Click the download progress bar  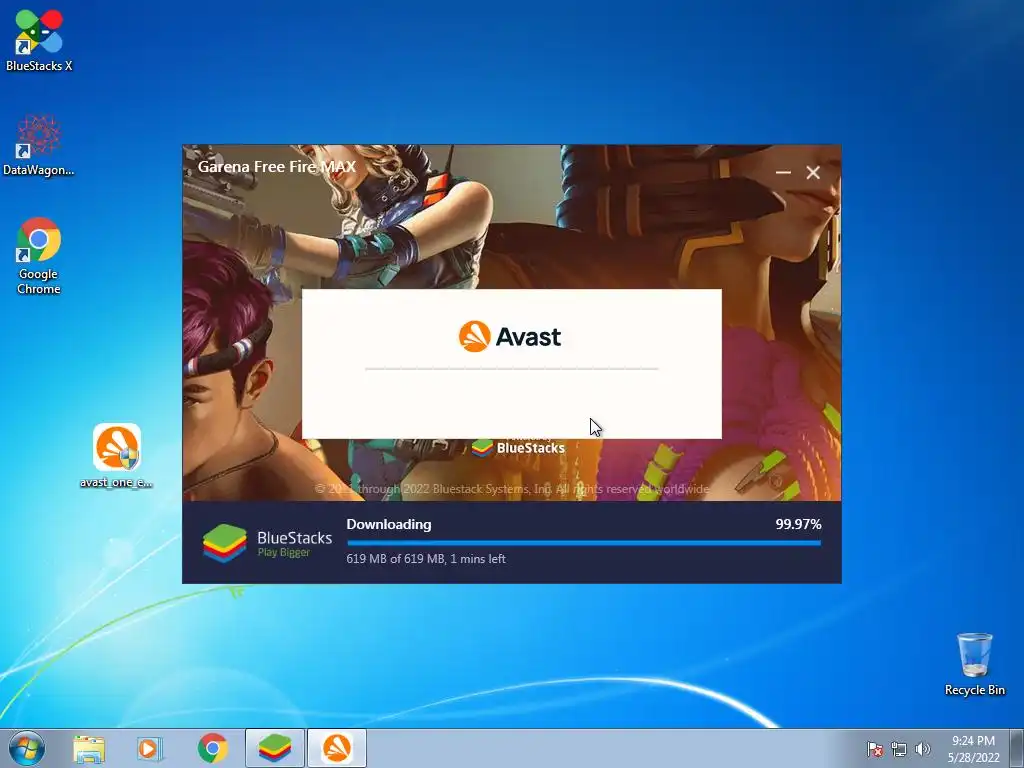coord(584,543)
